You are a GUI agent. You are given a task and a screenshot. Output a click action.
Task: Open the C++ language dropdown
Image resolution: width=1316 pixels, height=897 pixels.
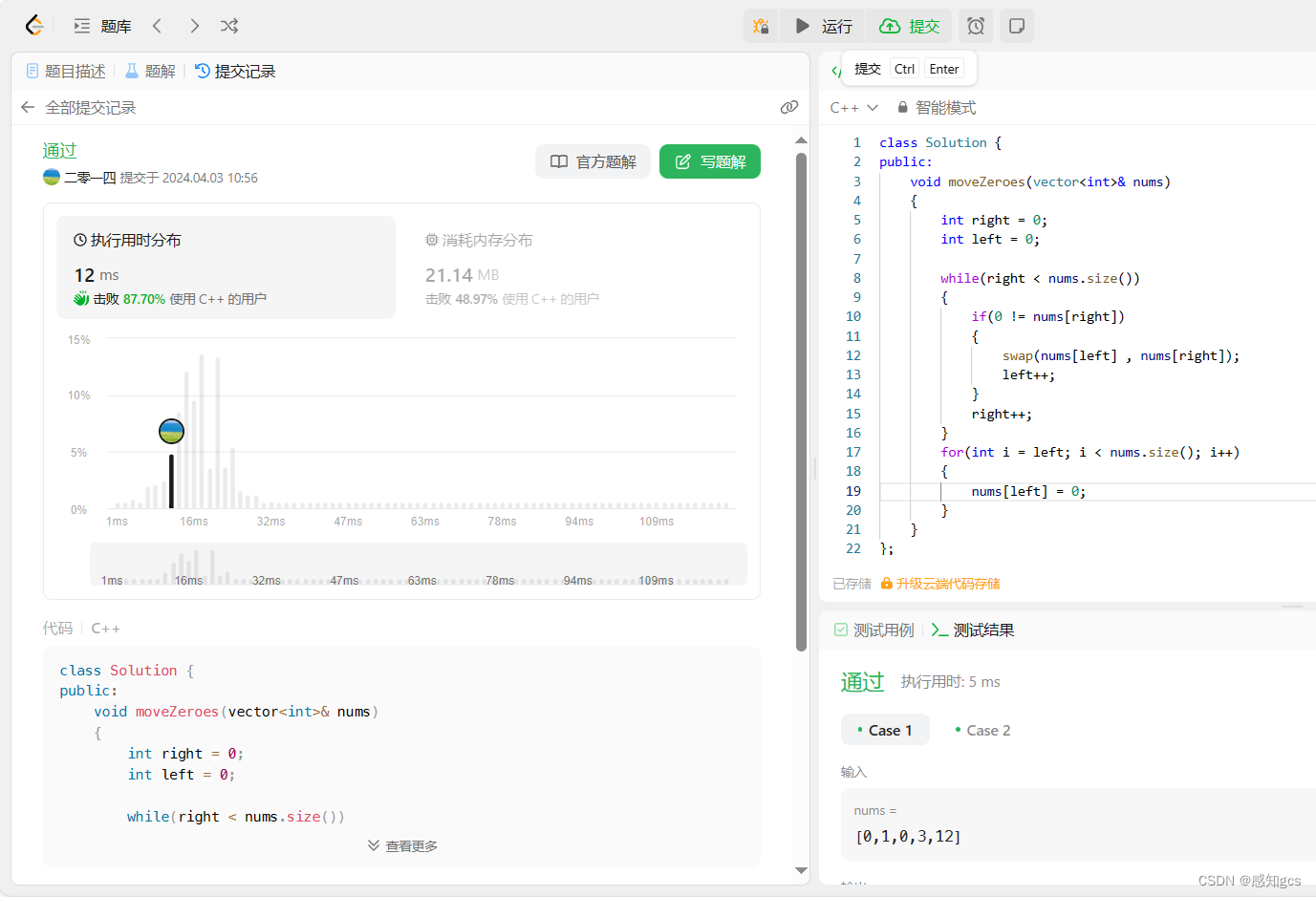coord(852,107)
